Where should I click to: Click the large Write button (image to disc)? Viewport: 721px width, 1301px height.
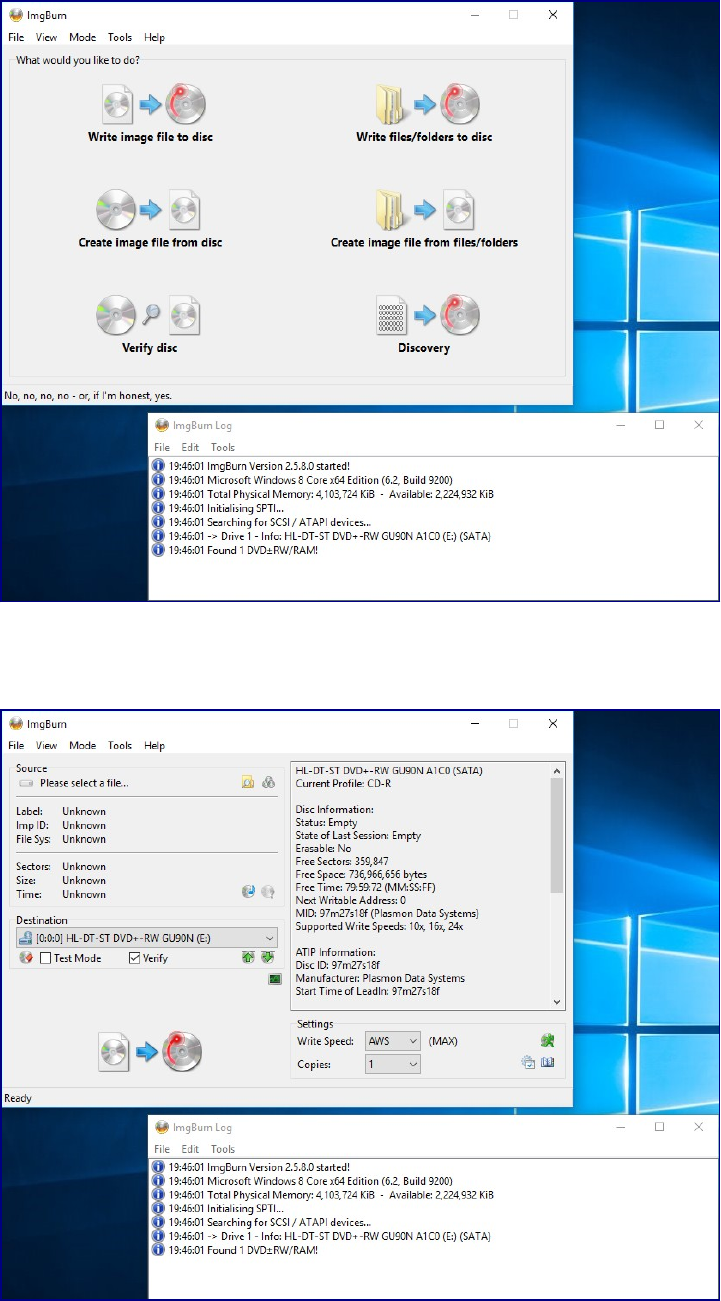(151, 1053)
